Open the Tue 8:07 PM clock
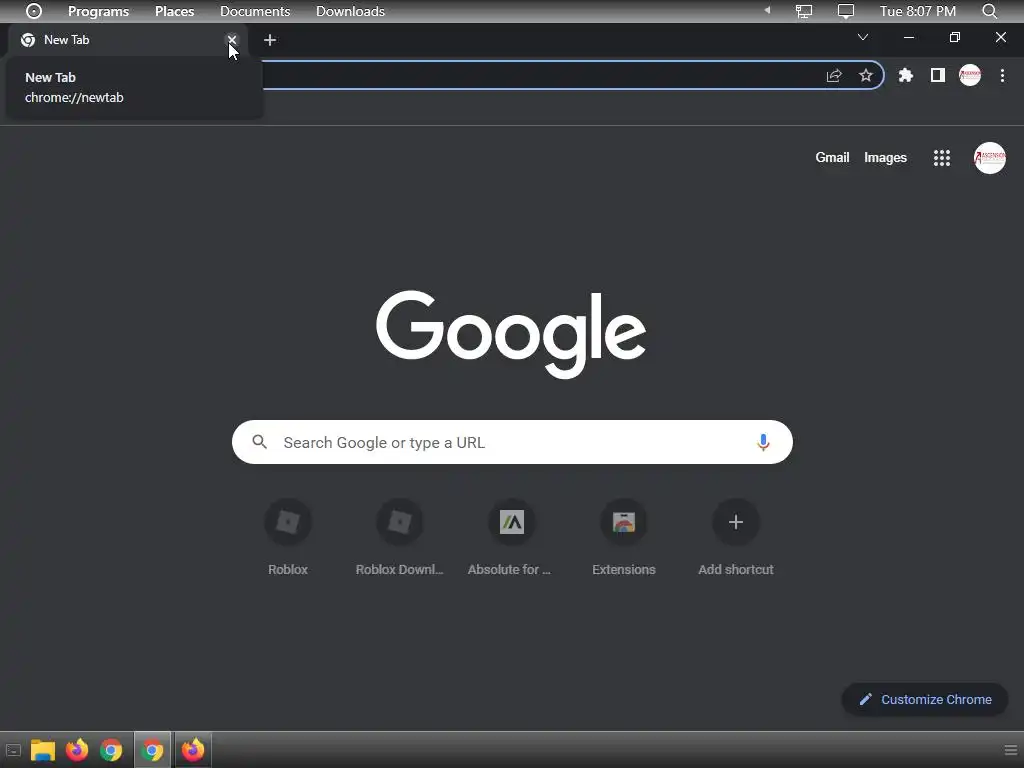1024x768 pixels. (918, 11)
